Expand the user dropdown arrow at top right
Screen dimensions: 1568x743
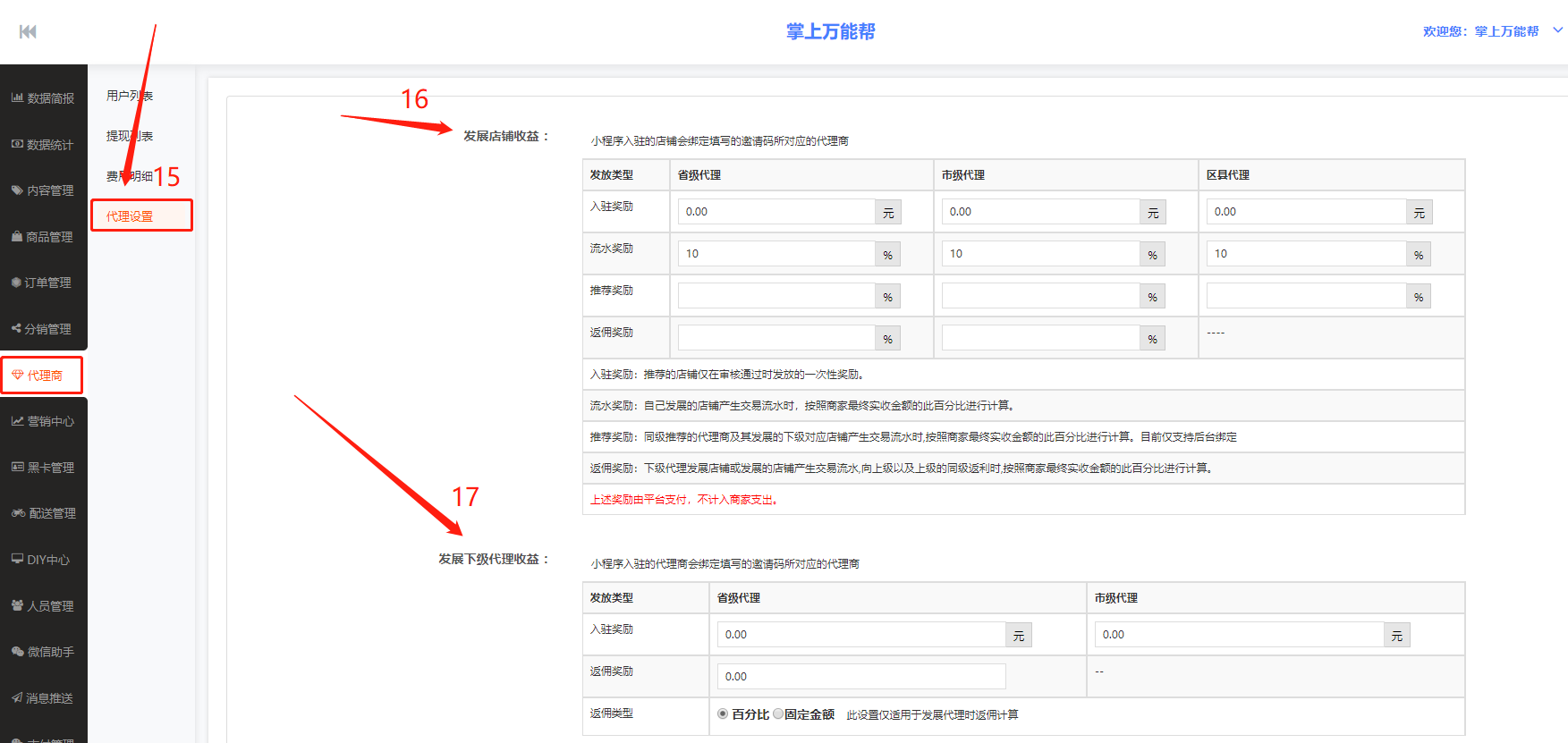(1557, 30)
